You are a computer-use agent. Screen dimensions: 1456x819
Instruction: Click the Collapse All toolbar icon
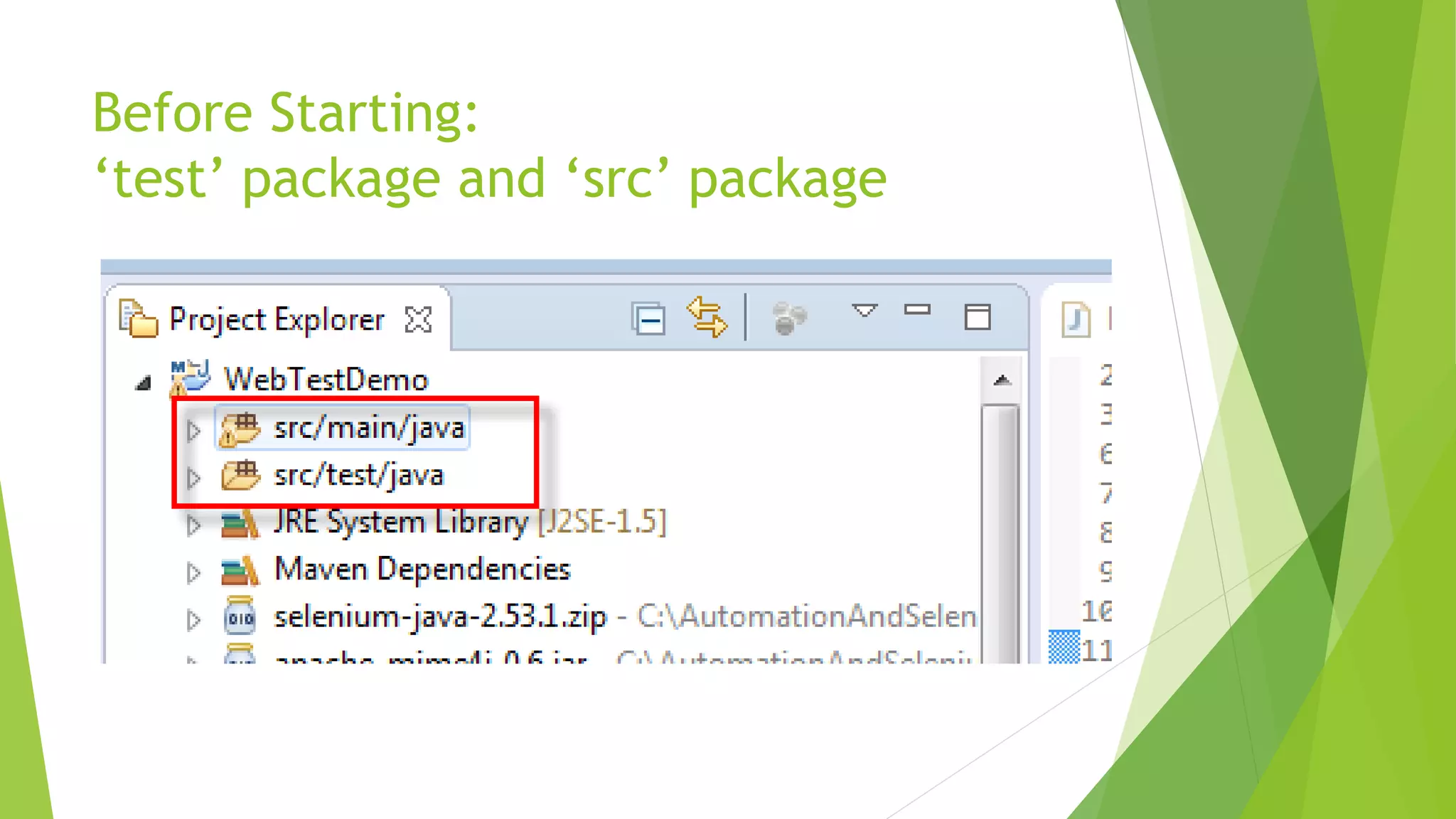point(648,319)
